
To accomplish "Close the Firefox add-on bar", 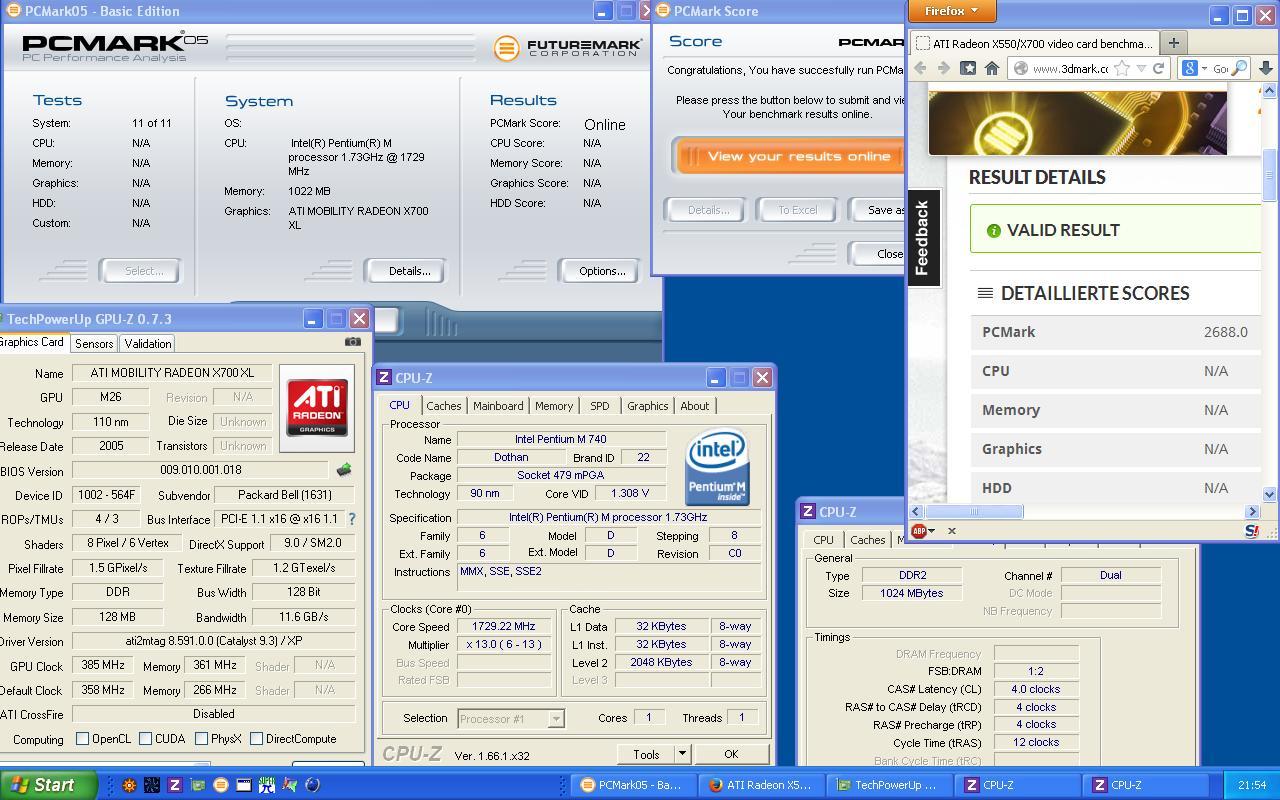I will click(951, 531).
